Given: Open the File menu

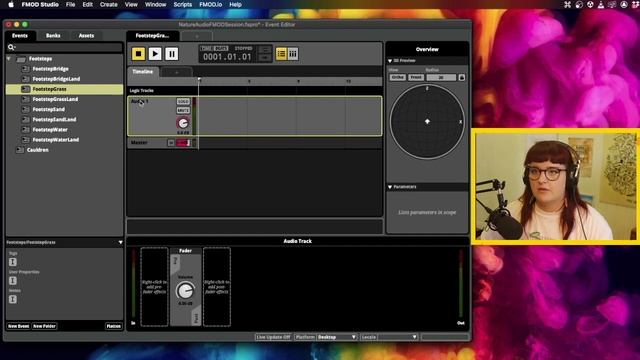Looking at the screenshot, I should point(71,4).
